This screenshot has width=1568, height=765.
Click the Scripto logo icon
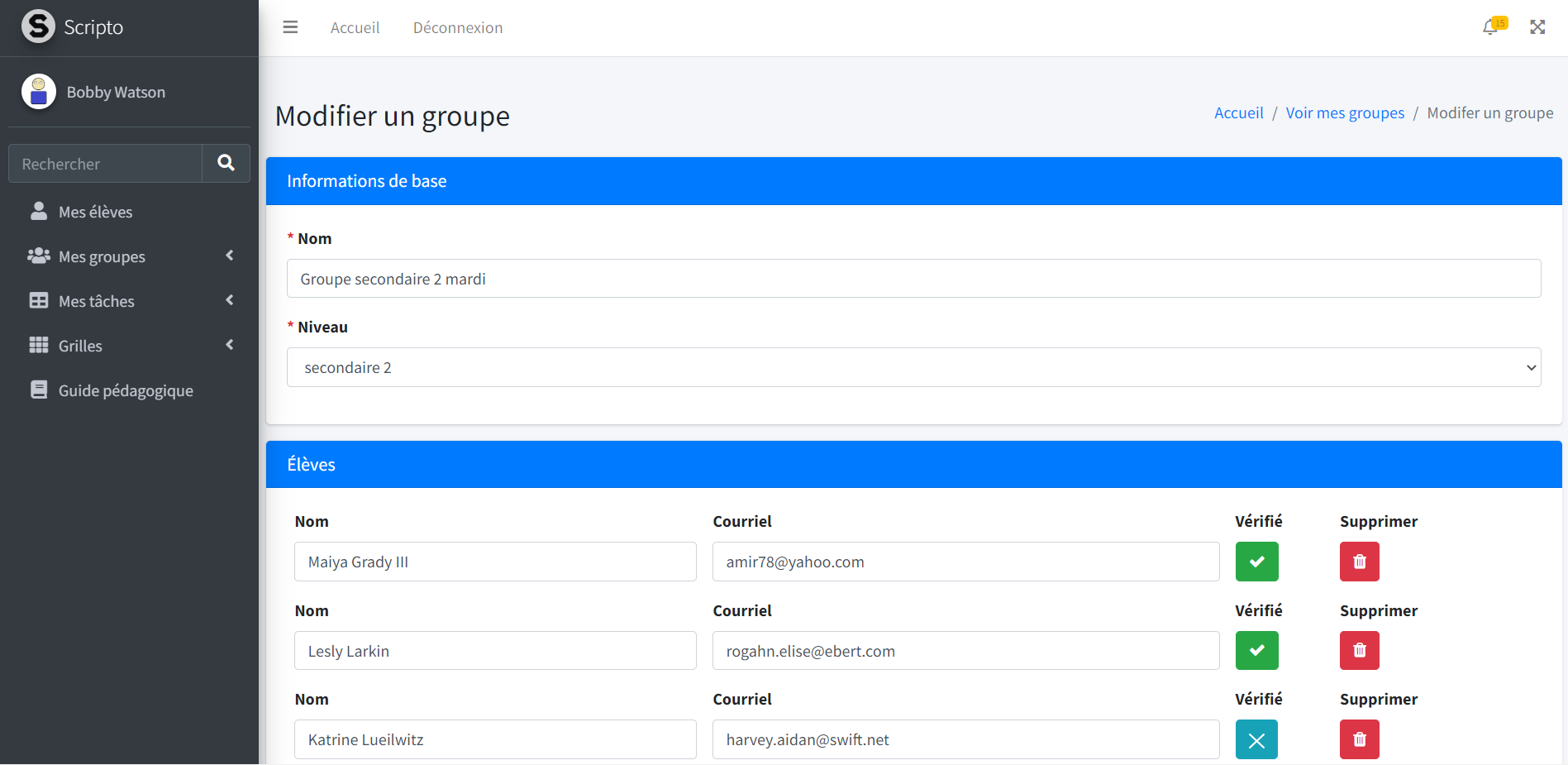[x=38, y=26]
